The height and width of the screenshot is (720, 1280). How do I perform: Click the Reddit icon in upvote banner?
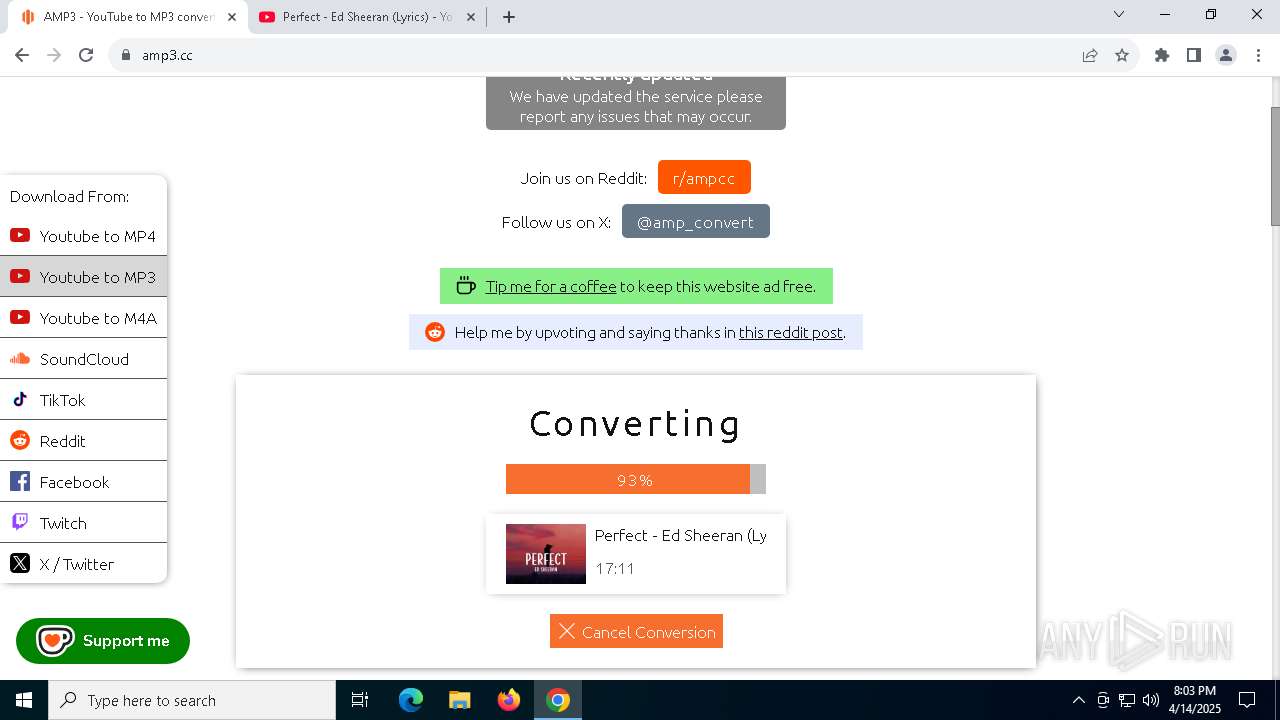coord(435,332)
